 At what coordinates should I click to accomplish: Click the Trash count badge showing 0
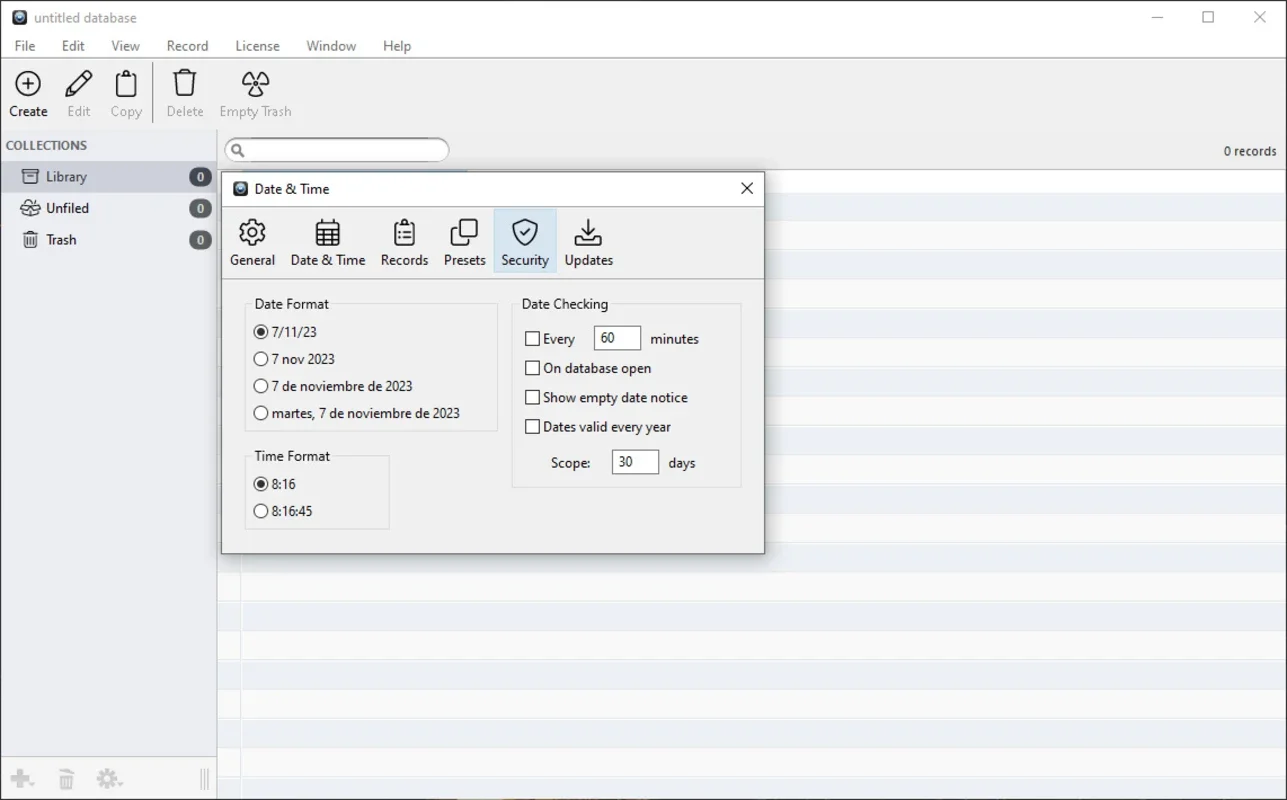click(x=200, y=240)
